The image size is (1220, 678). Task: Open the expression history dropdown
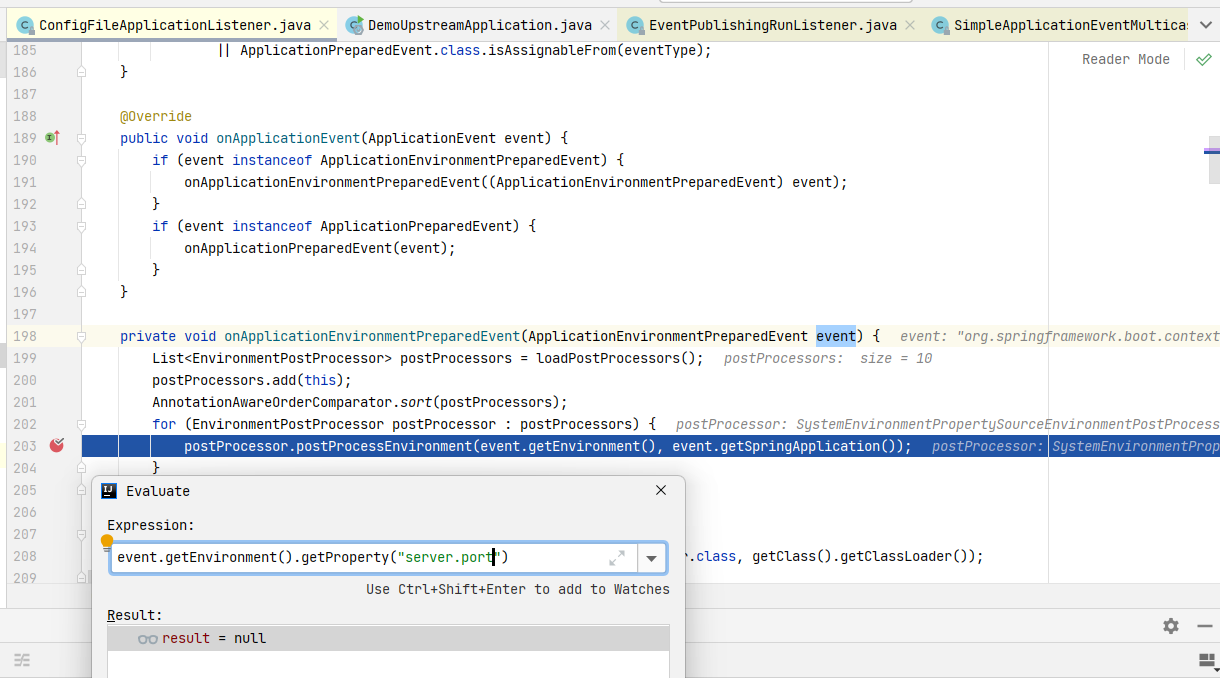[x=652, y=557]
